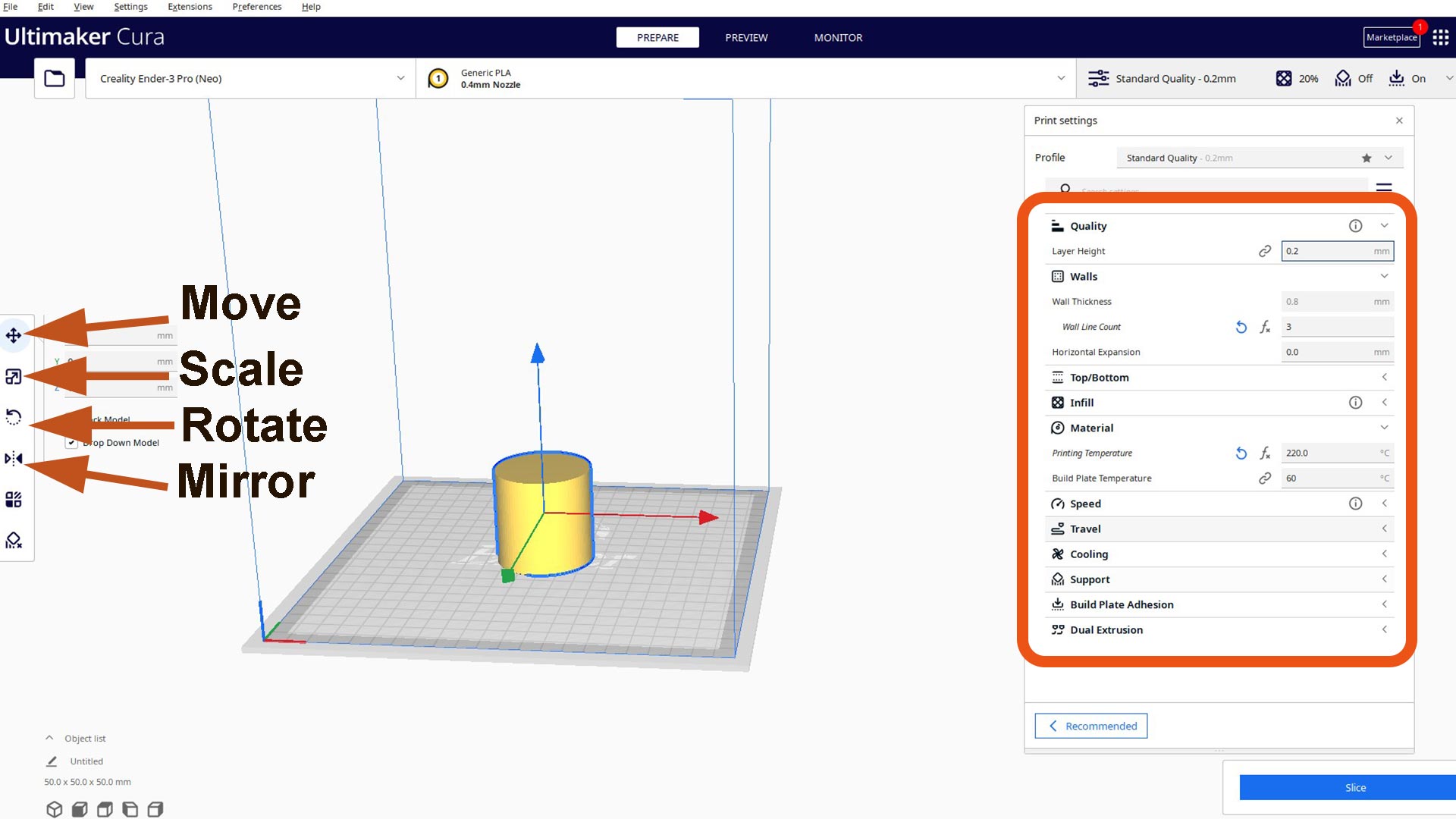The image size is (1456, 819).
Task: Select the Support Blocker tool
Action: click(14, 540)
